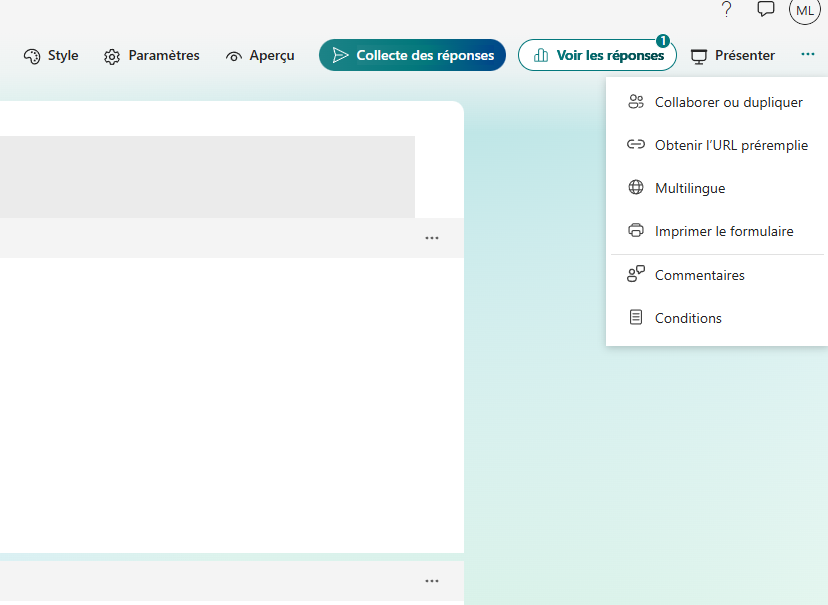Screen dimensions: 828x605
Task: Click the Style palette icon
Action: tap(32, 56)
